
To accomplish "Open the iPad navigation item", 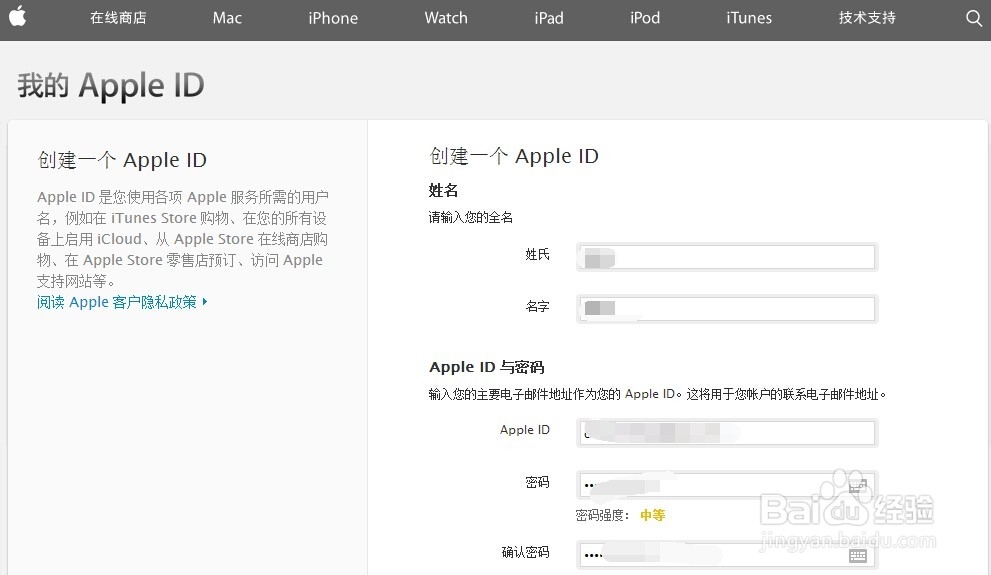I will coord(549,18).
